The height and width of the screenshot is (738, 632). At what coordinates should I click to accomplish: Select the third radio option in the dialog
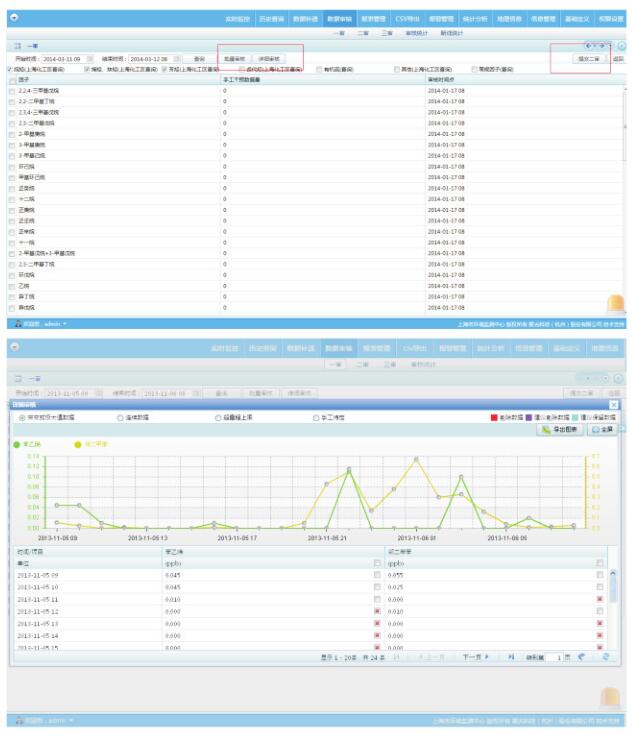click(x=218, y=418)
